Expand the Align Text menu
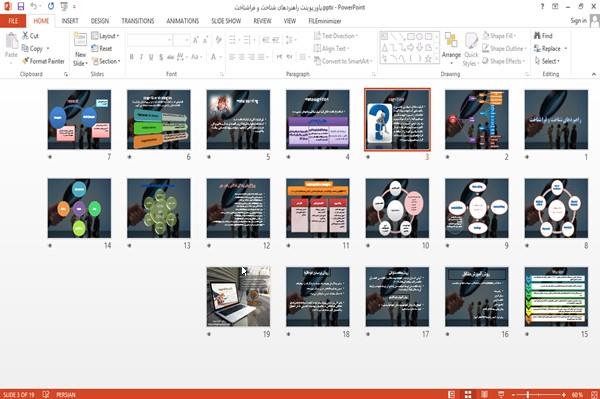 point(331,48)
